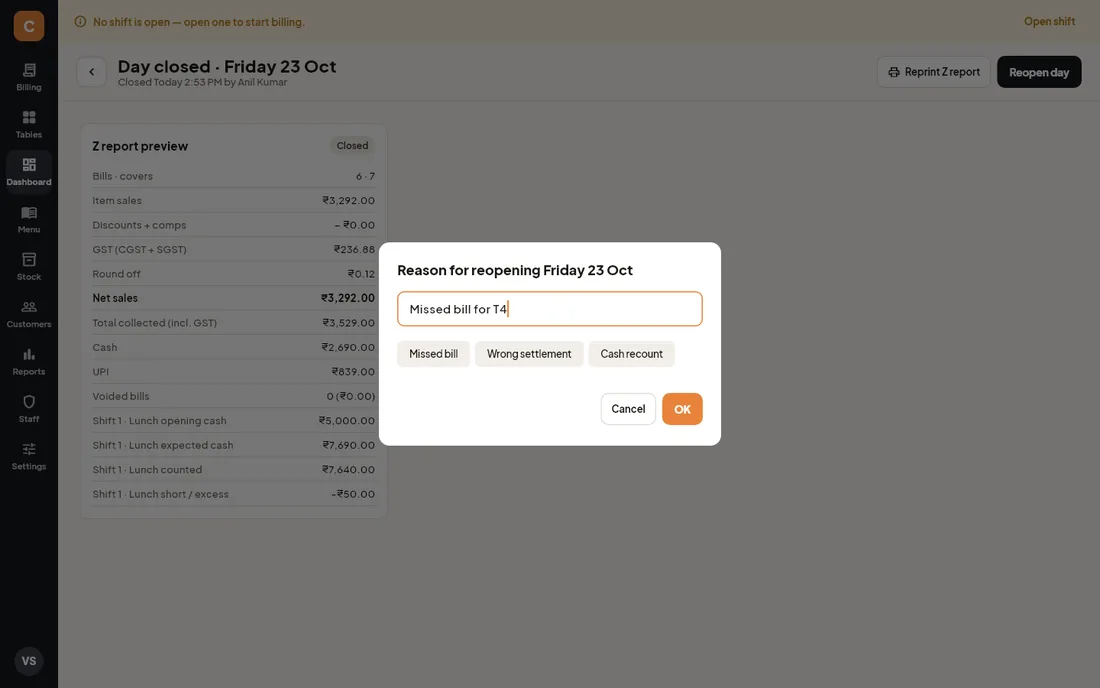
Task: Click the Total collected (incl. GST) label
Action: pos(154,323)
